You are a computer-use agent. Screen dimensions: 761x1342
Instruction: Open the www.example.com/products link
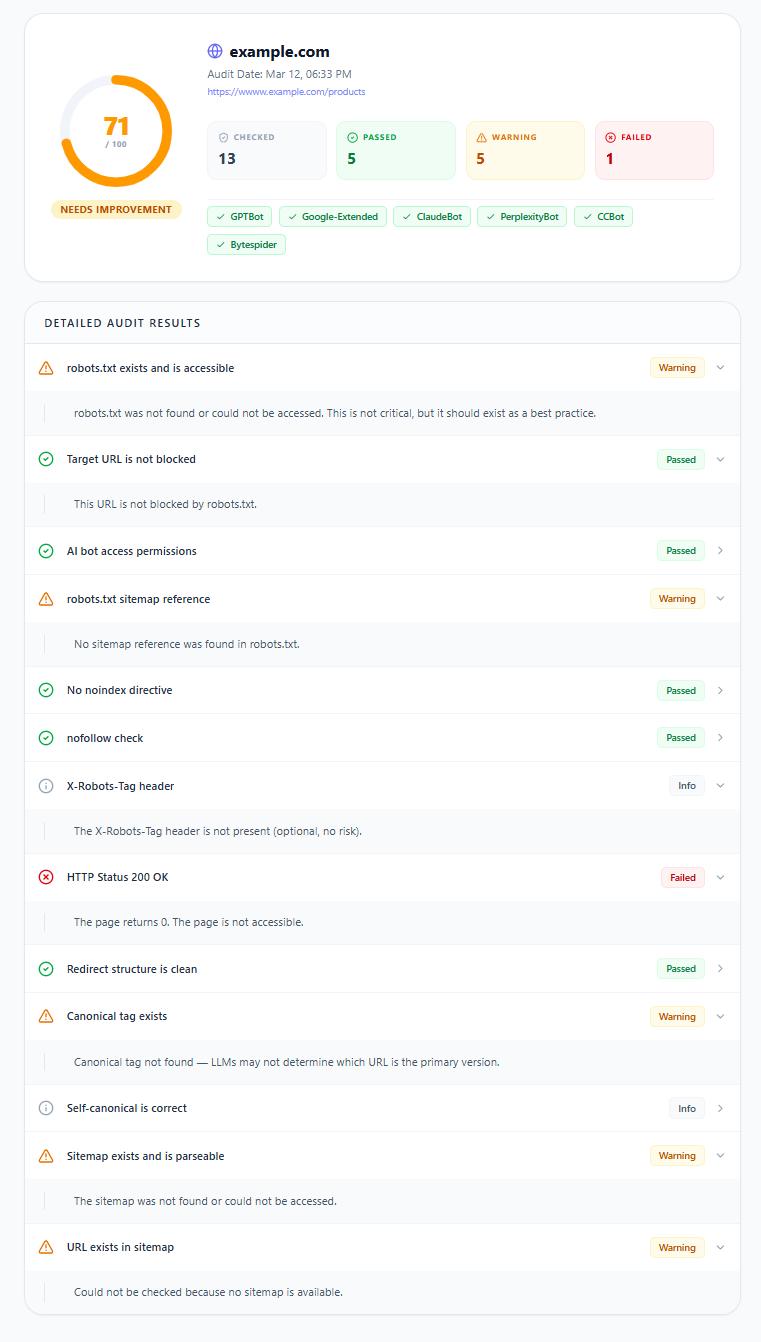coord(286,91)
